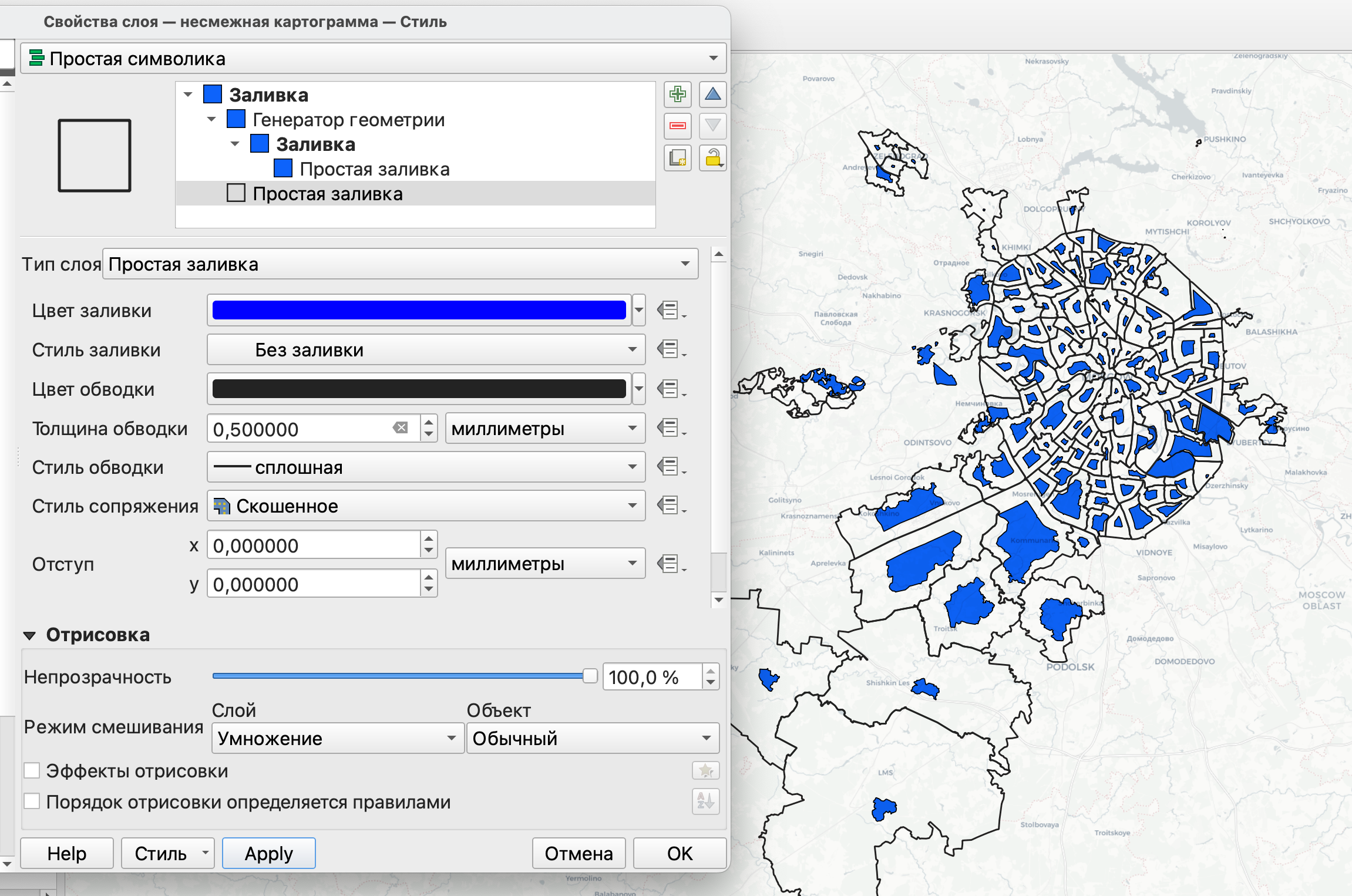Open data-defined override for fill color
The image size is (1352, 896).
pos(670,310)
